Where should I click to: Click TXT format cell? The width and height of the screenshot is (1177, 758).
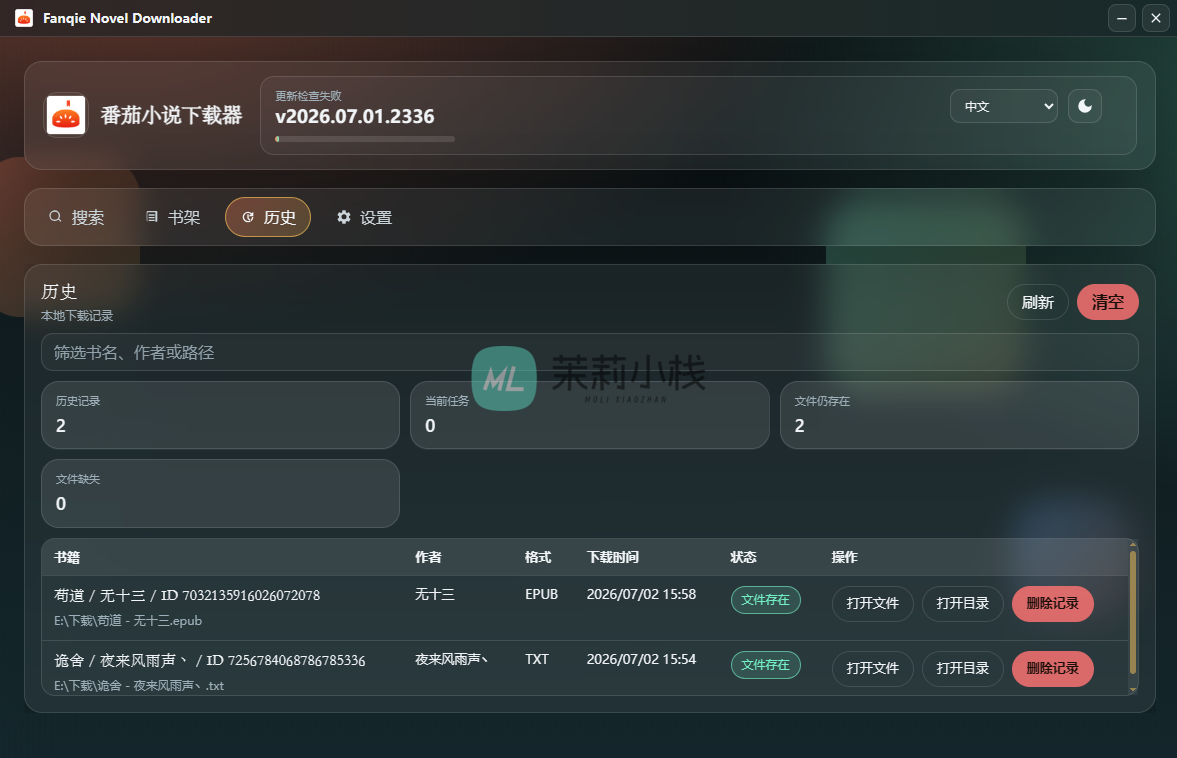pyautogui.click(x=537, y=659)
